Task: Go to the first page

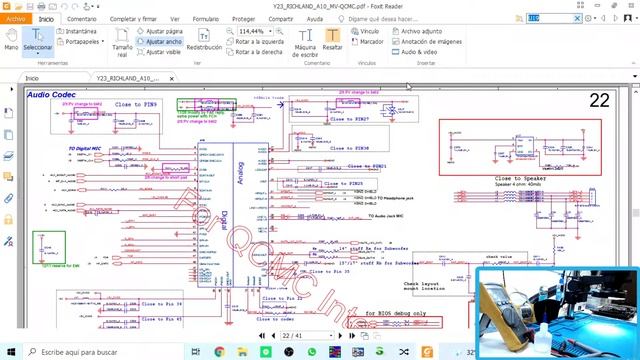Action: click(x=262, y=336)
